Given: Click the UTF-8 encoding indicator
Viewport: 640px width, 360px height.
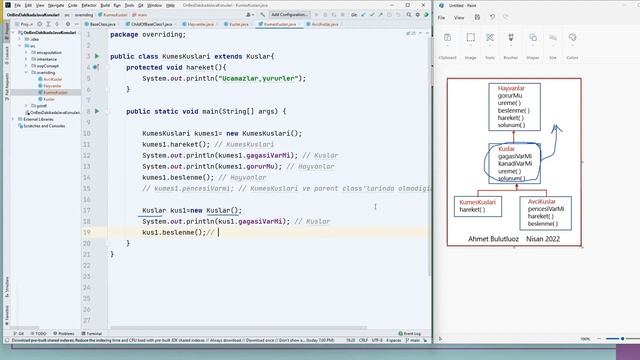Looking at the screenshot, I should pos(377,340).
